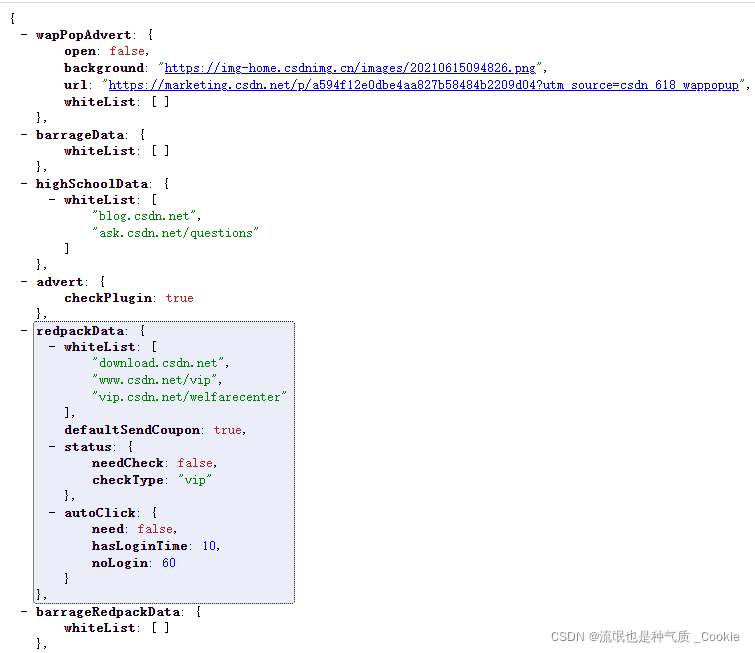This screenshot has height=653, width=755.
Task: Click the "download.csdn.net" string value
Action: click(158, 363)
